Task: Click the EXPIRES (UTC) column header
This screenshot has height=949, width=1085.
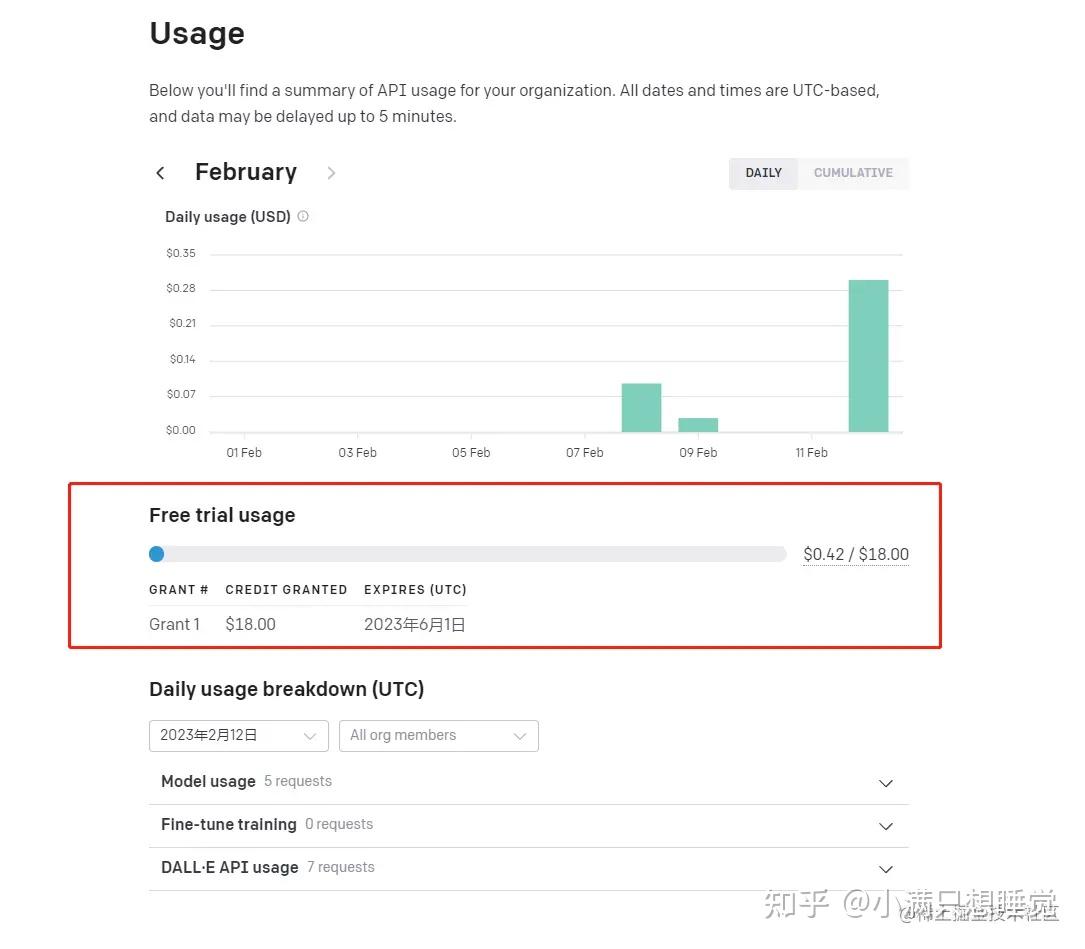Action: pyautogui.click(x=415, y=590)
